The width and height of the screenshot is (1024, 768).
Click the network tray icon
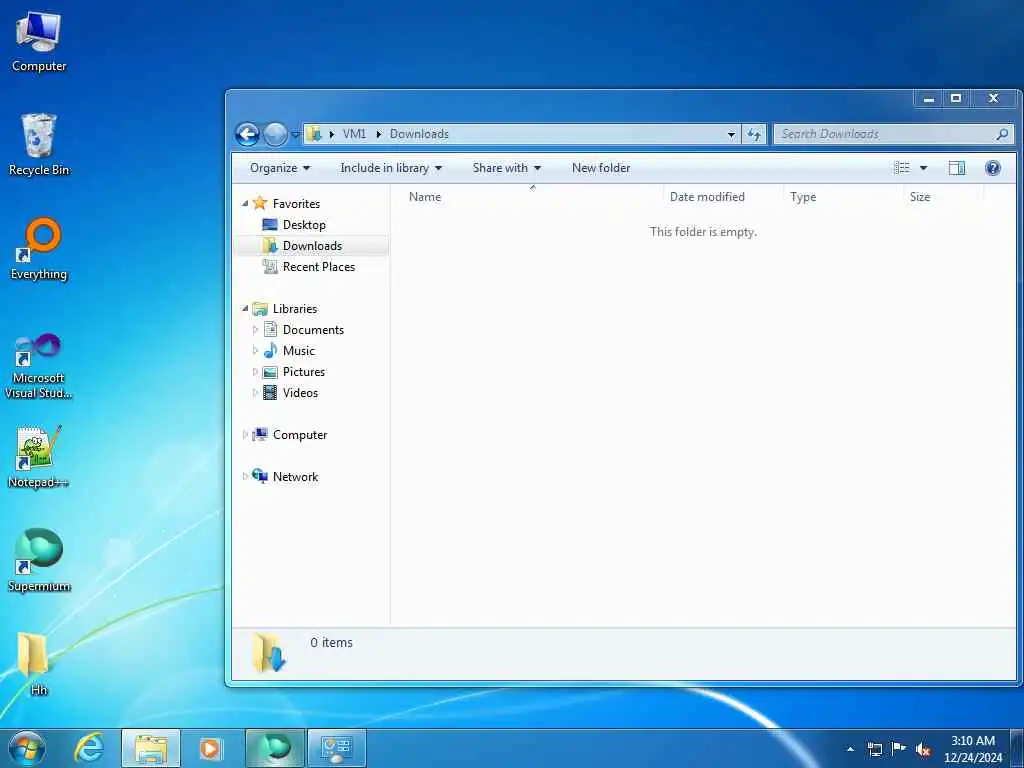coord(874,749)
